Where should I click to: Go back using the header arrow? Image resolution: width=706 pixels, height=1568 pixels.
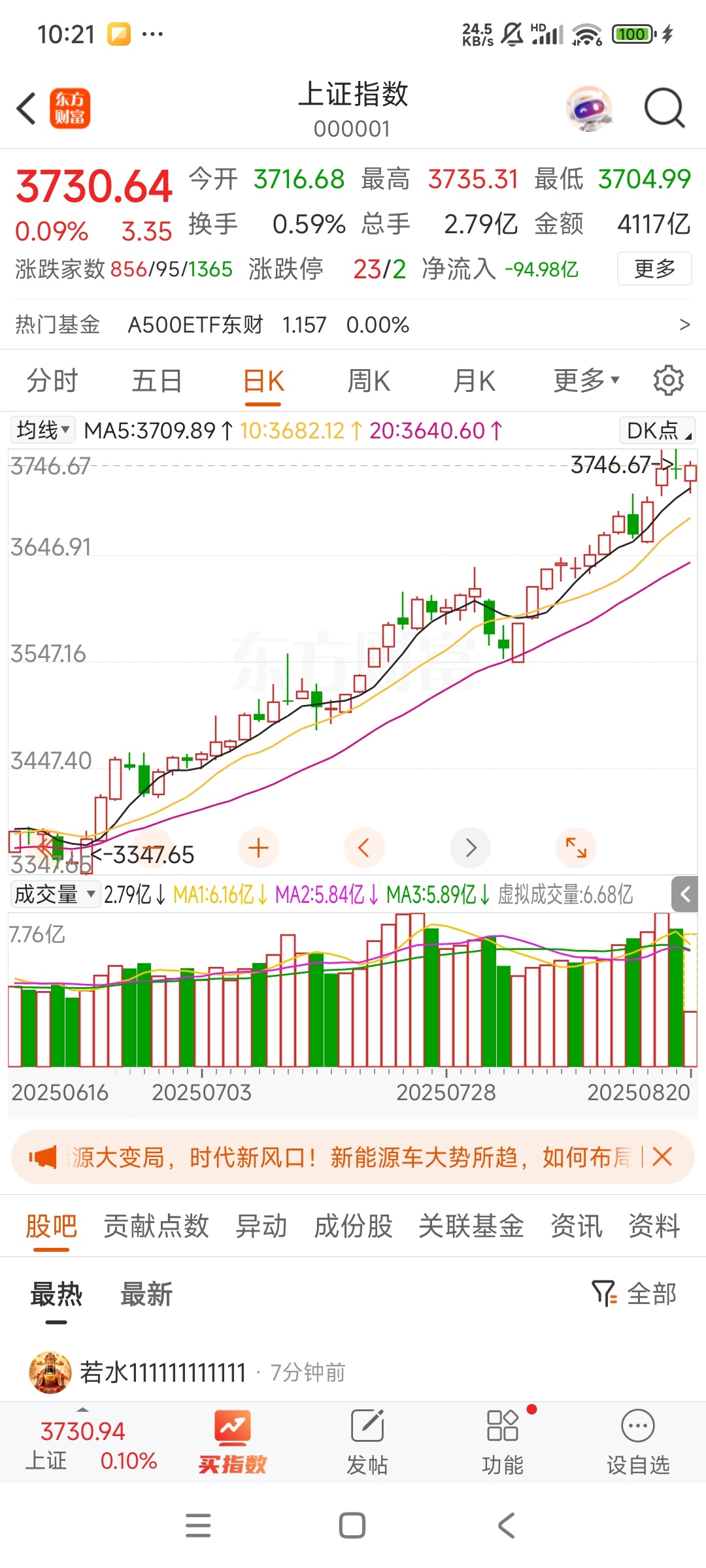(26, 108)
